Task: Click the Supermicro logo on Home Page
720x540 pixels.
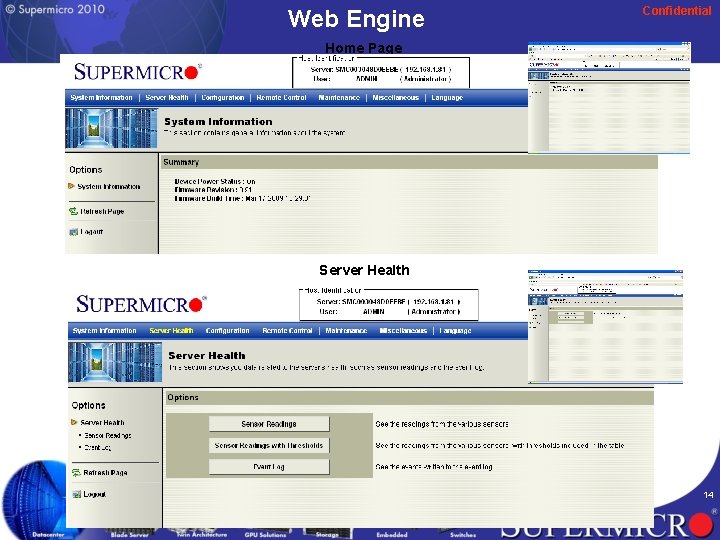Action: coord(137,72)
